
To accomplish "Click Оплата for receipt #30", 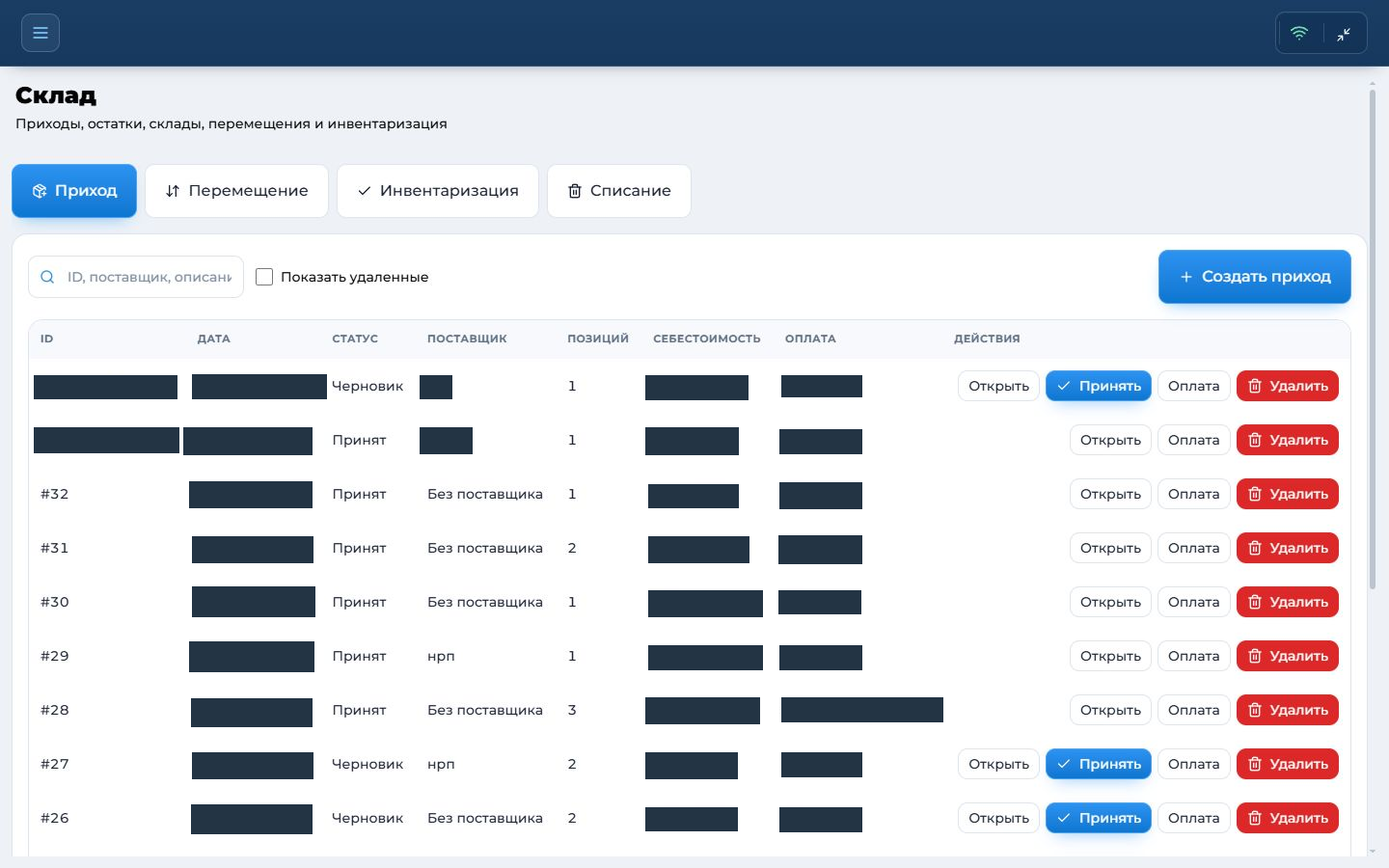I will click(1194, 602).
